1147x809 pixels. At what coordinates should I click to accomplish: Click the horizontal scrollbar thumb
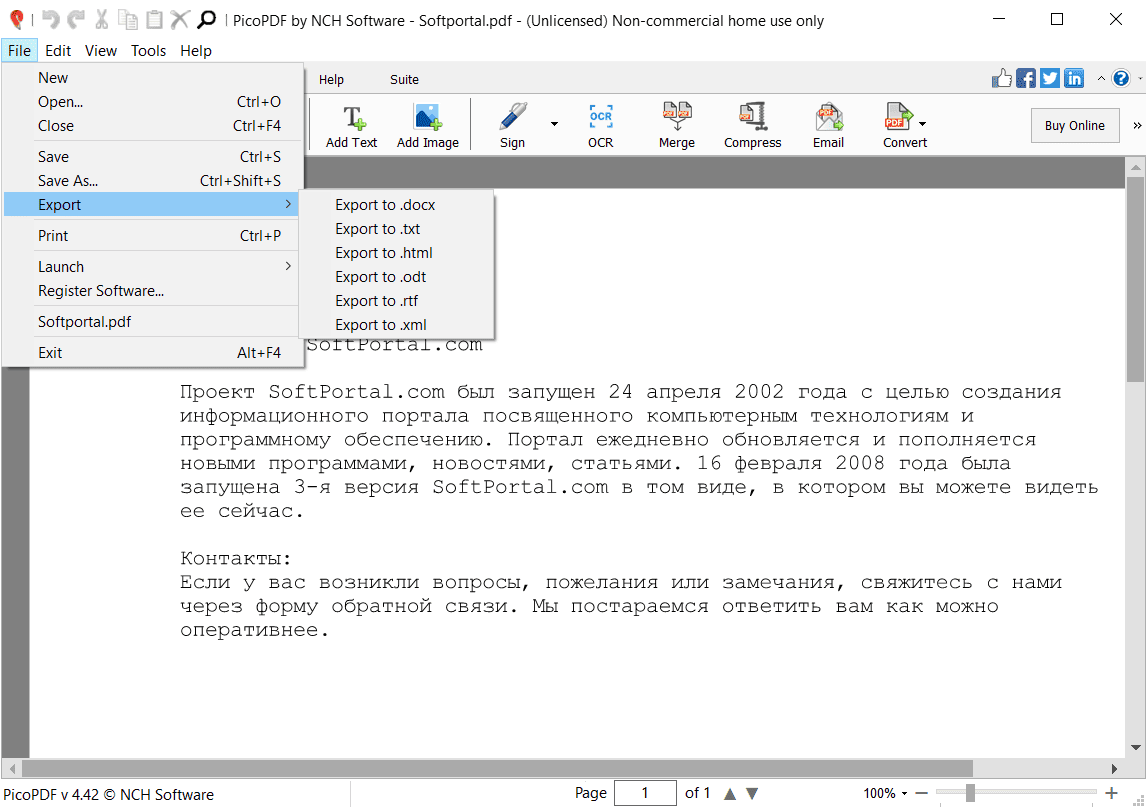497,769
